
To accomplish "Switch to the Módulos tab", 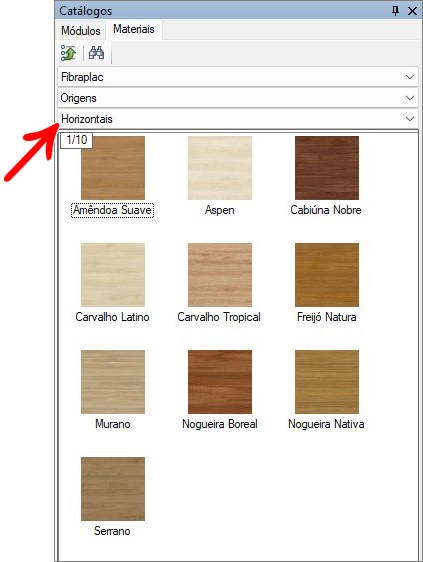I will (81, 30).
